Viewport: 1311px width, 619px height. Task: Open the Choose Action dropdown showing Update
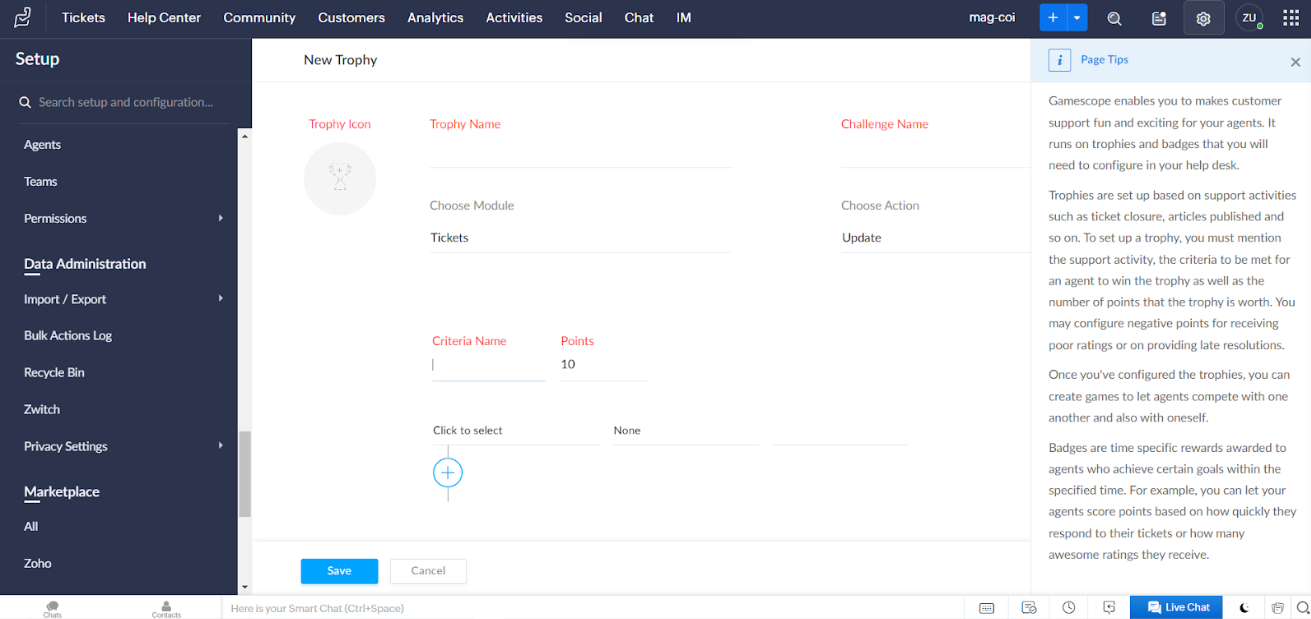934,238
